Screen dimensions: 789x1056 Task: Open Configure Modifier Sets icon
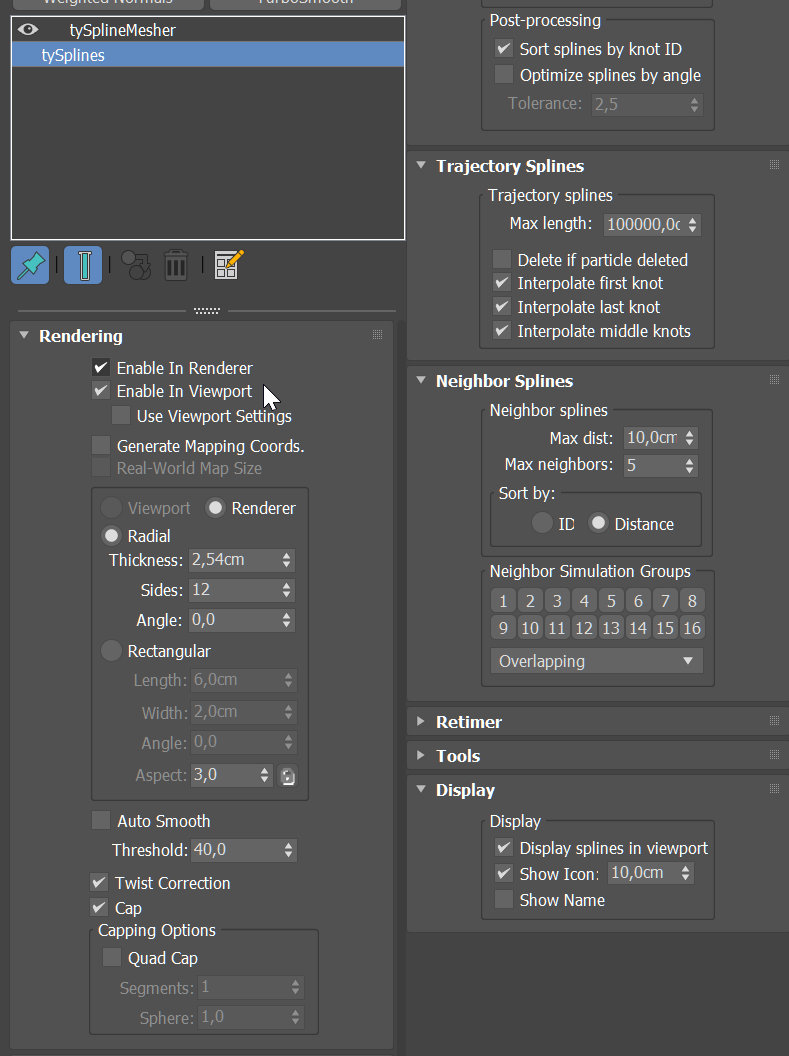click(229, 265)
